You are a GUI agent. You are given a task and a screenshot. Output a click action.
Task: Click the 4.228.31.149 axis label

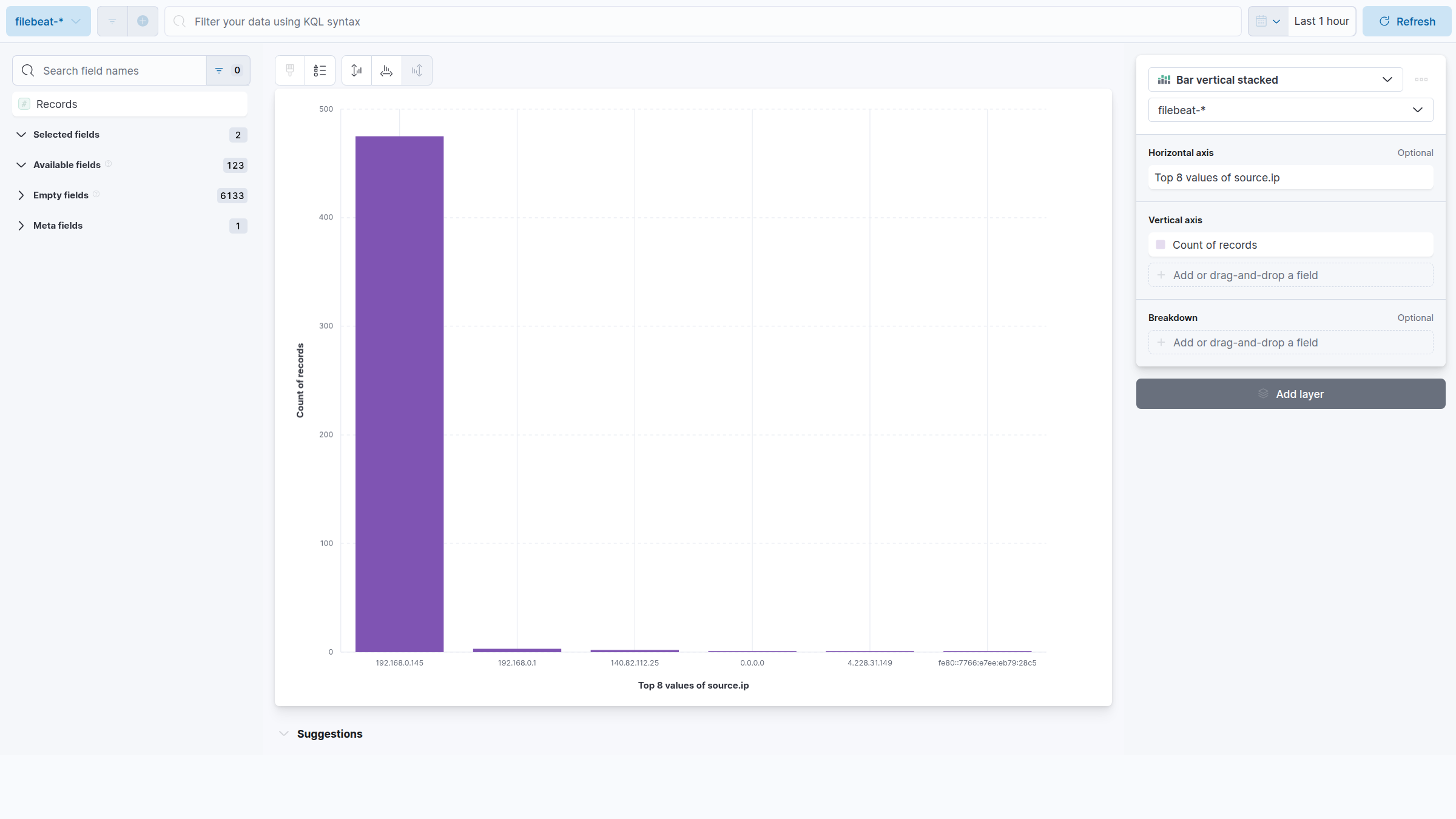tap(870, 662)
